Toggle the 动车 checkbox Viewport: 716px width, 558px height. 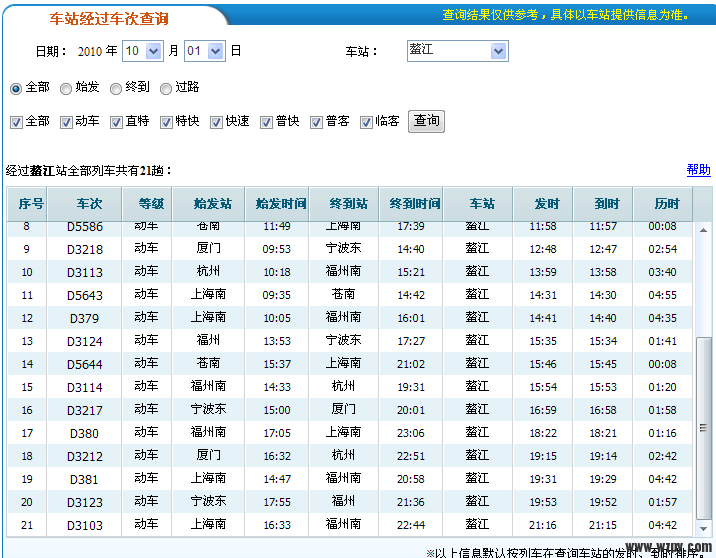[x=66, y=122]
